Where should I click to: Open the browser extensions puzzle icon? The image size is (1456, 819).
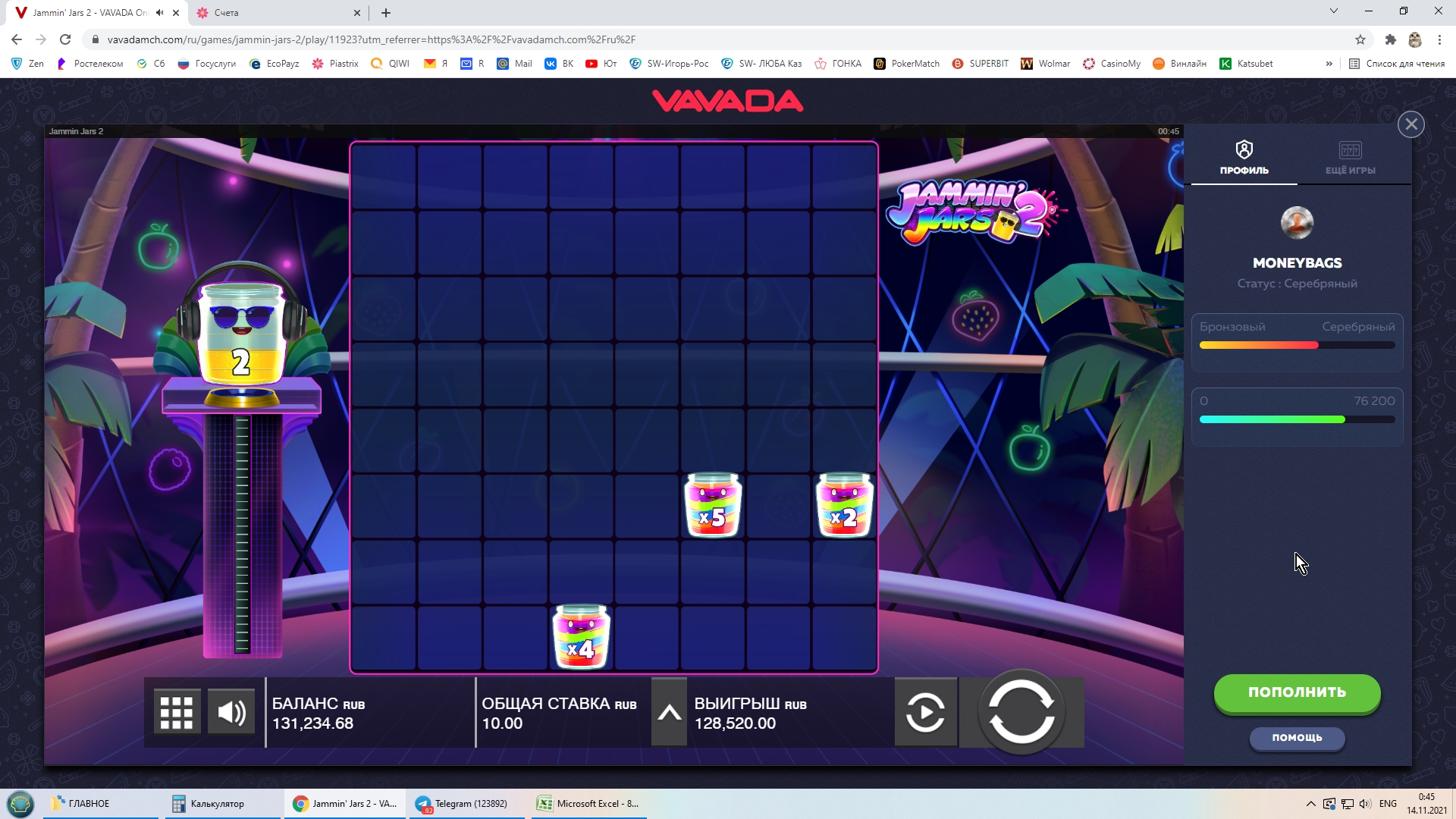pyautogui.click(x=1390, y=39)
